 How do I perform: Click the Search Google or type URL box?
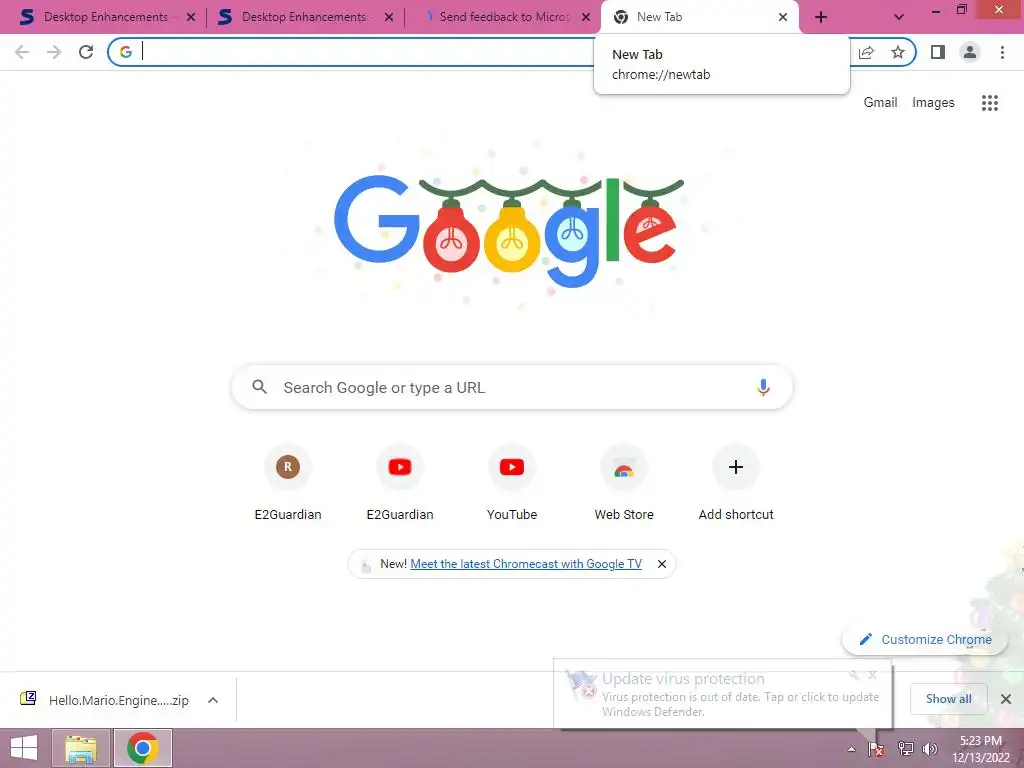point(512,387)
